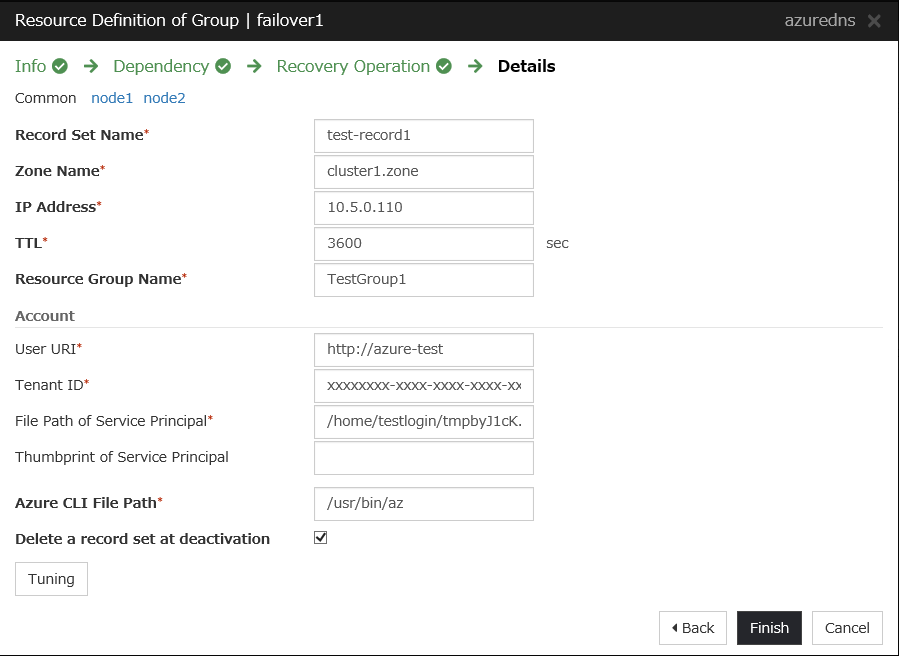This screenshot has height=656, width=899.
Task: Click the Zone Name input box
Action: click(x=423, y=172)
